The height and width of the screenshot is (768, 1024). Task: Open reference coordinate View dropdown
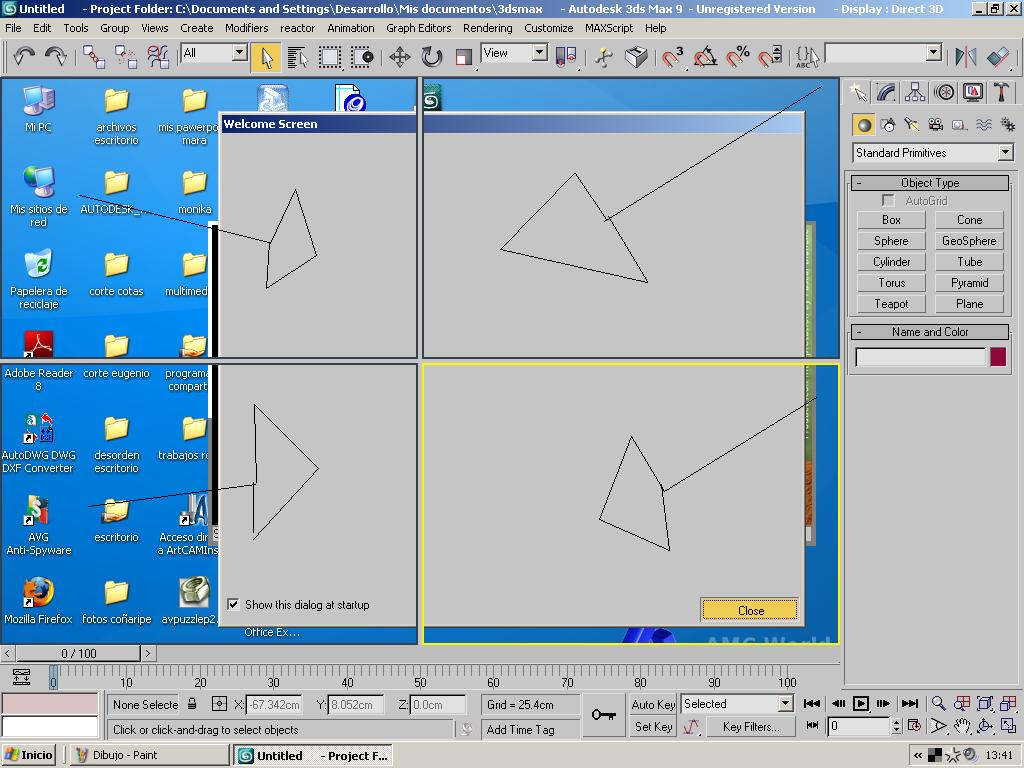point(539,53)
